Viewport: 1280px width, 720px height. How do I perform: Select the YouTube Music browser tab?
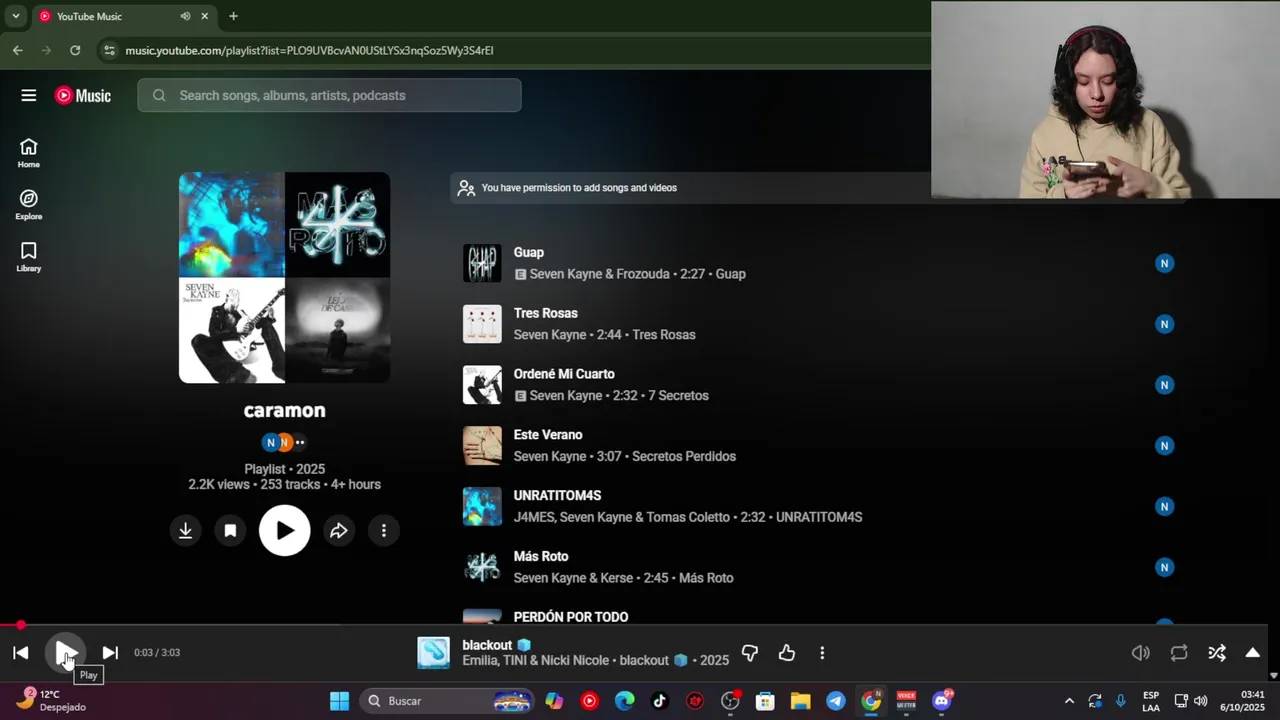tap(122, 16)
